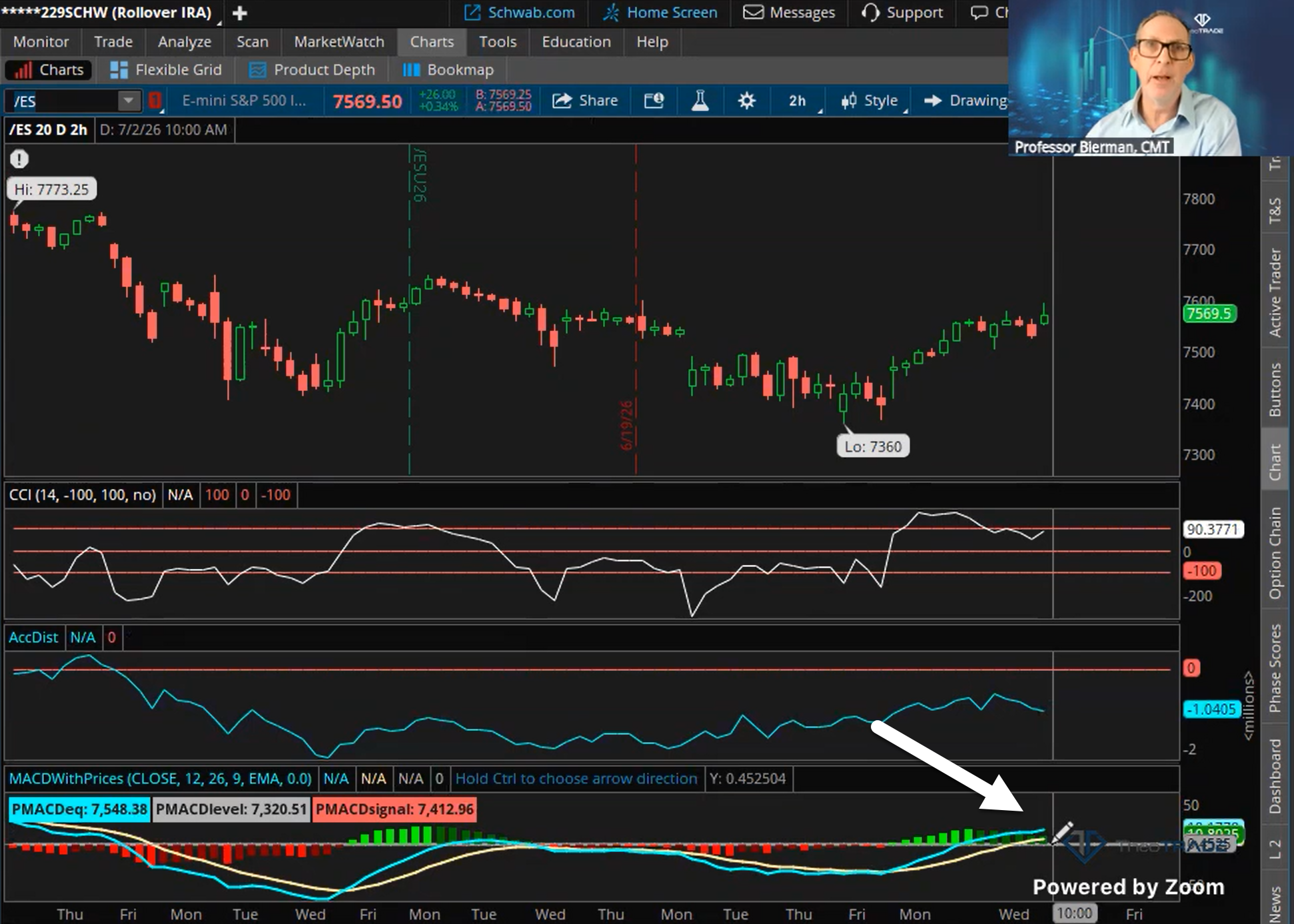Viewport: 1294px width, 924px height.
Task: Open the Active Trader sidebar panel
Action: [x=1275, y=292]
